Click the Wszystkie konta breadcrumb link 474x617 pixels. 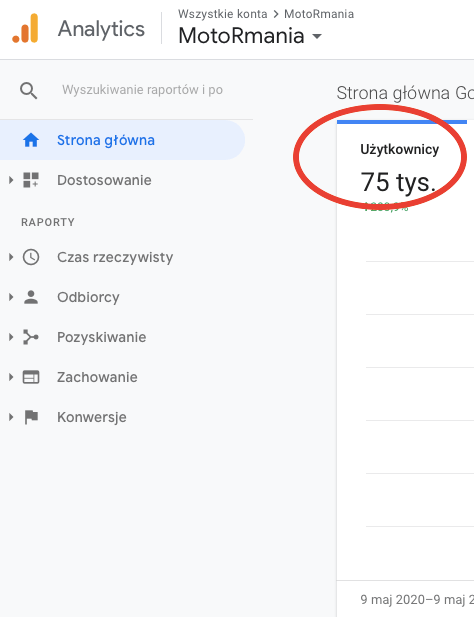coord(222,14)
